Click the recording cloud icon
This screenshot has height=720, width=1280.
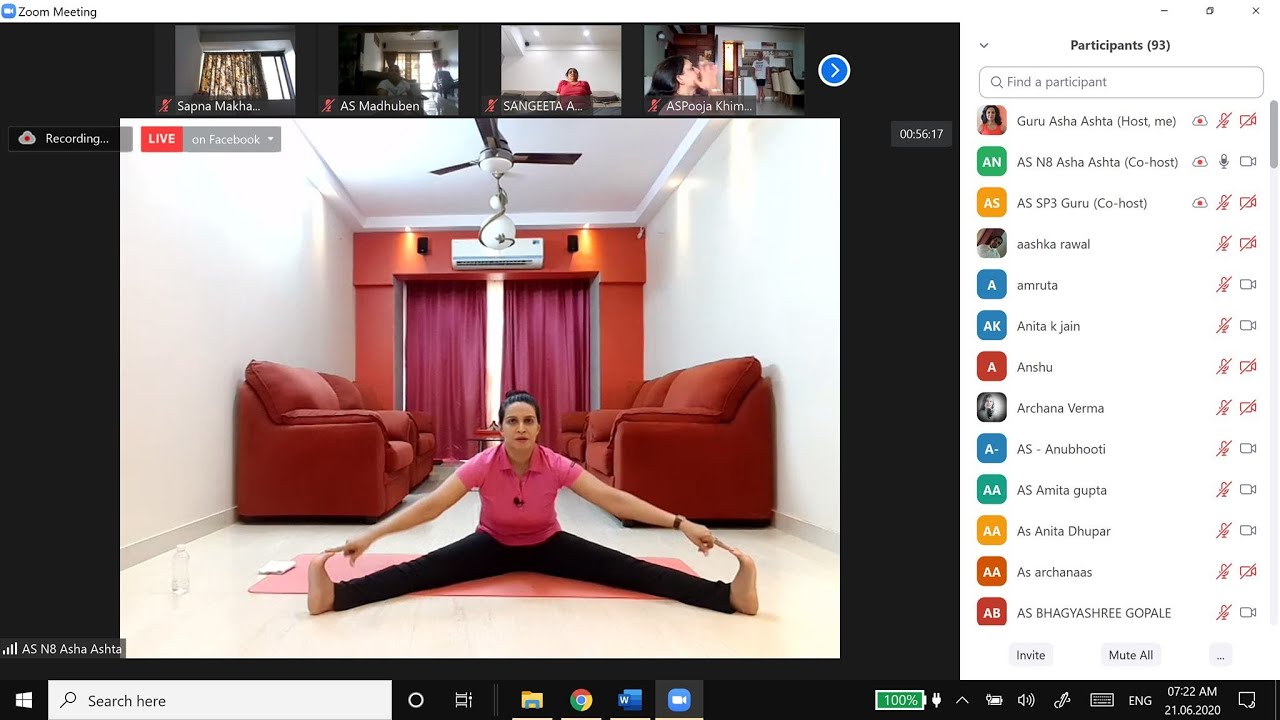click(28, 138)
